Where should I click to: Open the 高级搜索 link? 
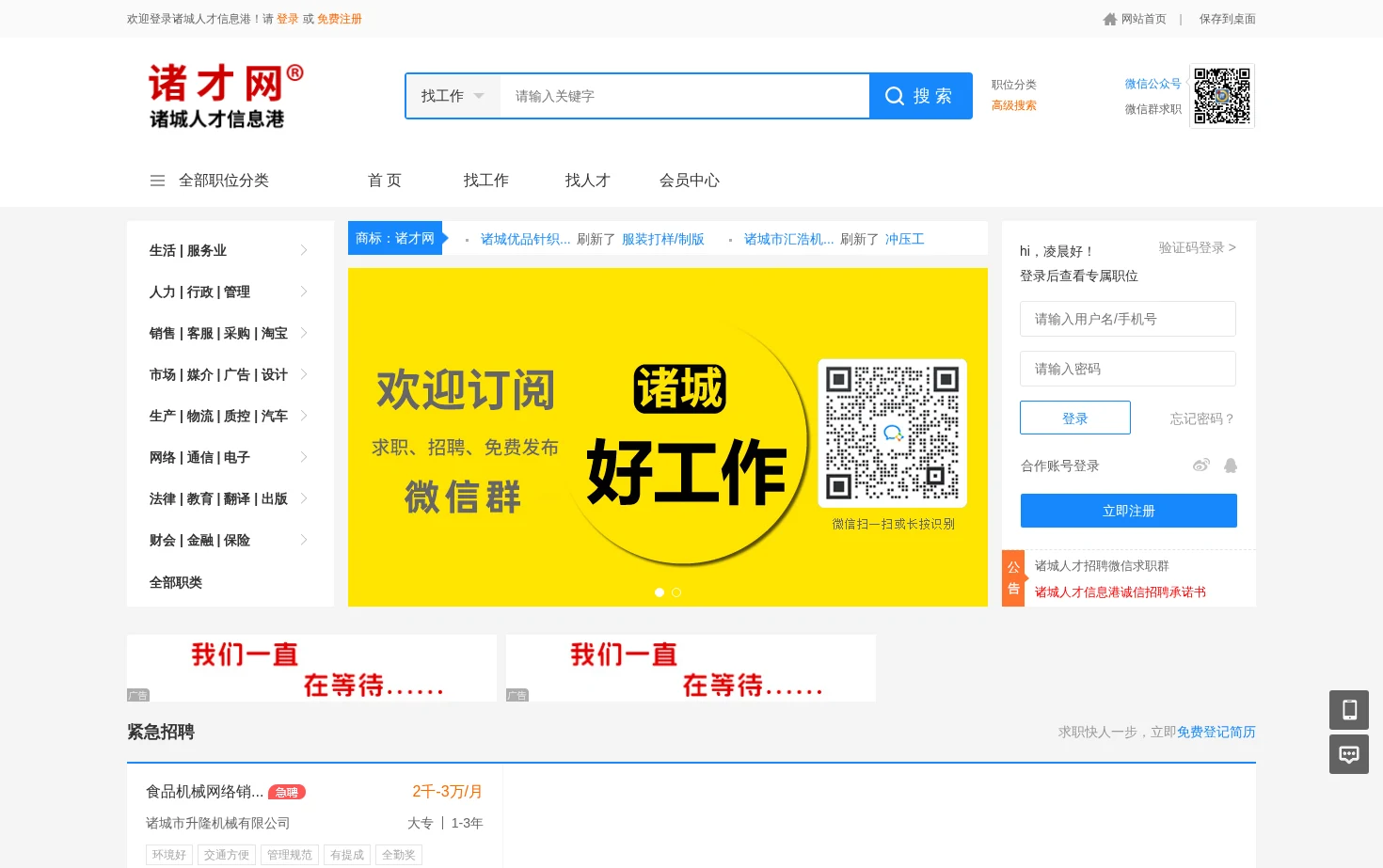tap(1014, 105)
